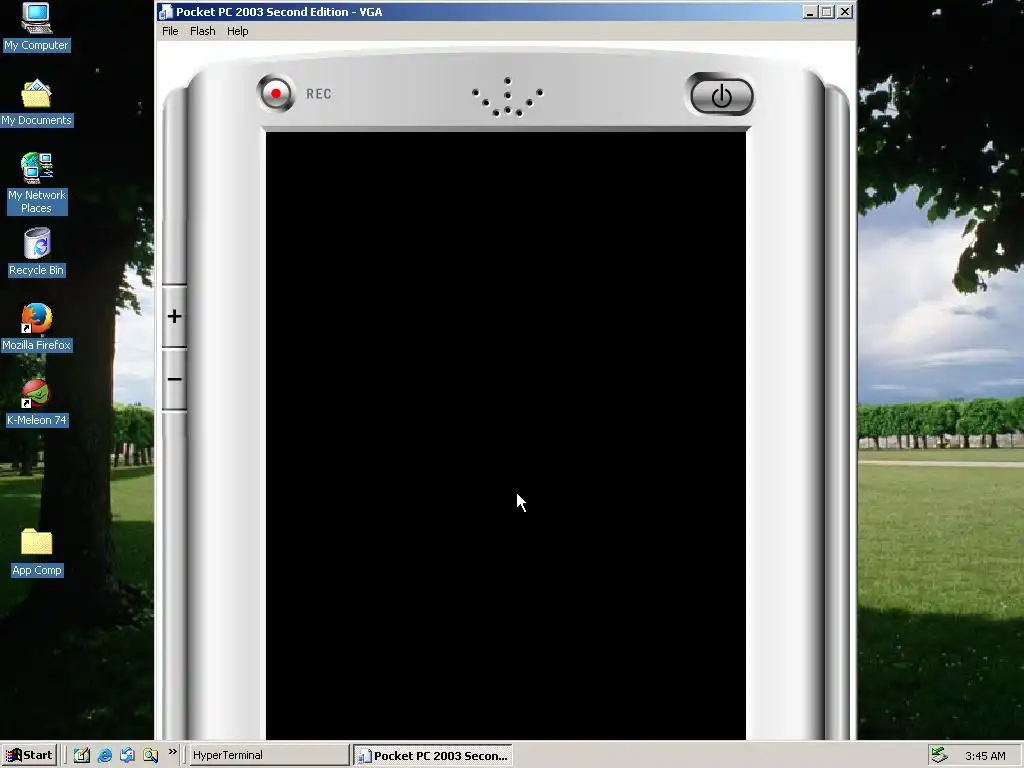Select the K-Meleon 74 shortcut
The height and width of the screenshot is (768, 1024).
click(x=36, y=403)
